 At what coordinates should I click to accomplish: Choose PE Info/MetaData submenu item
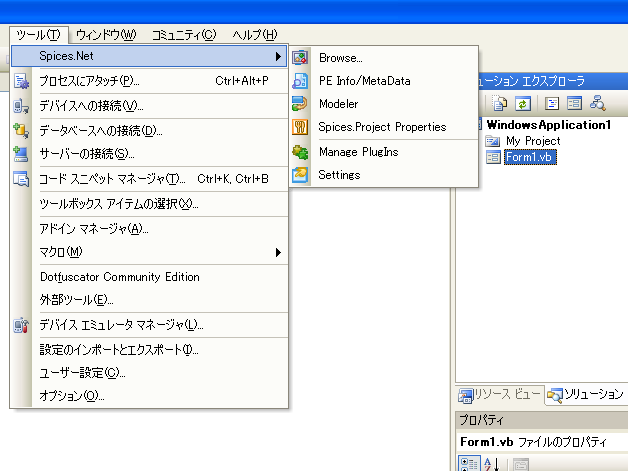point(384,81)
